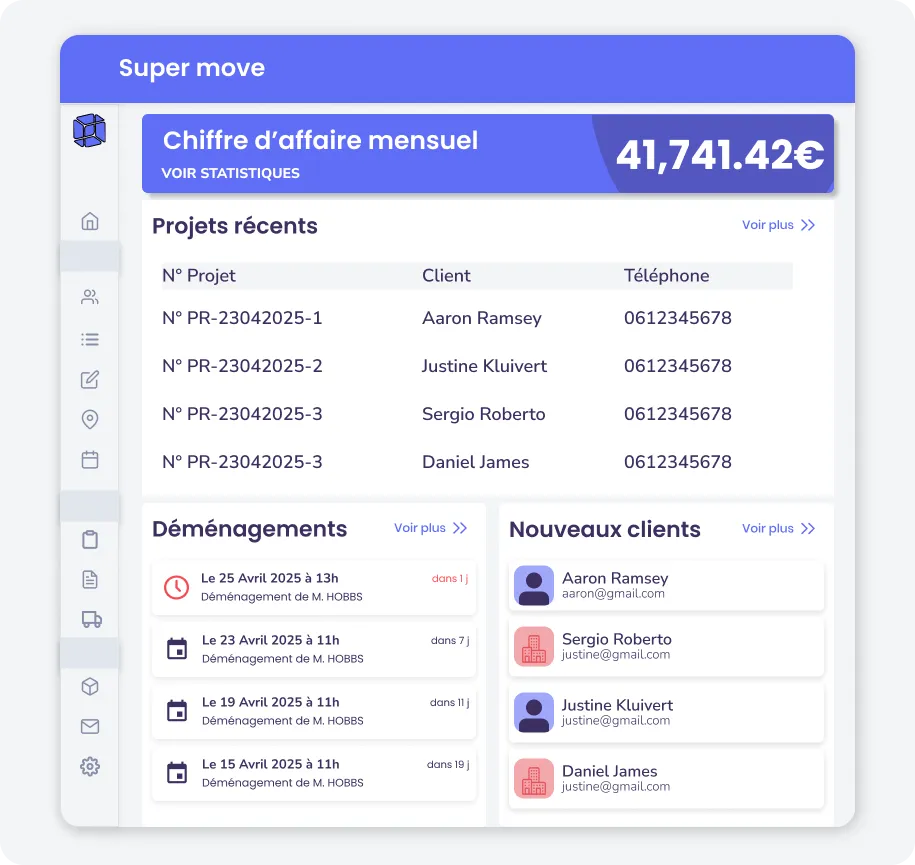The height and width of the screenshot is (865, 915).
Task: Click double chevron beside Nouveaux clients Voir plus
Action: [x=808, y=529]
